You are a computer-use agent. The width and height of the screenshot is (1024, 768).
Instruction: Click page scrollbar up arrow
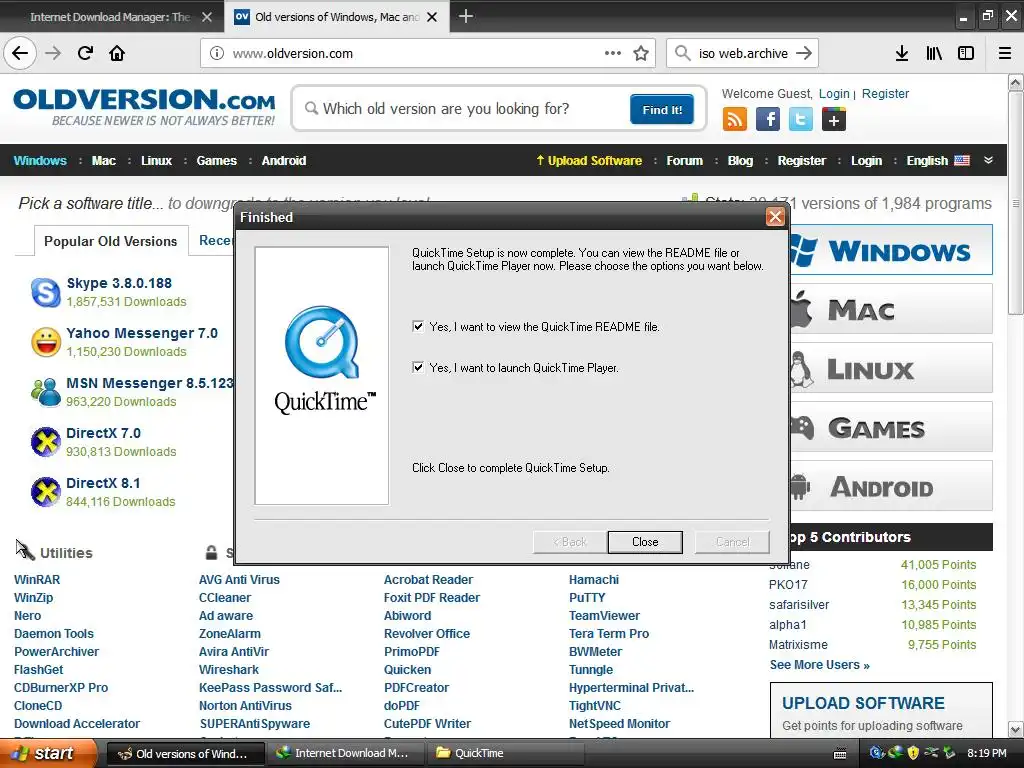(x=1016, y=82)
